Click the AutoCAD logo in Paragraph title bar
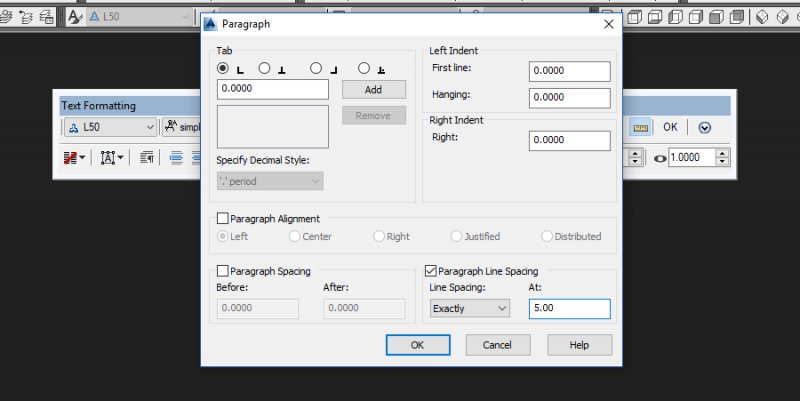This screenshot has height=401, width=800. [210, 24]
